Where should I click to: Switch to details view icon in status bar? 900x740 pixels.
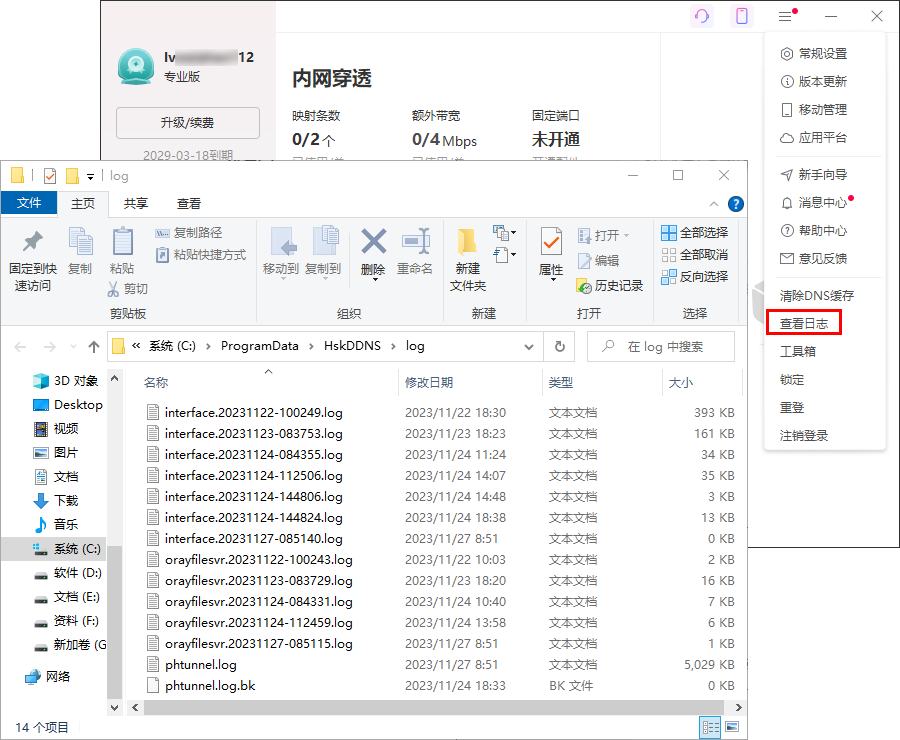coord(711,727)
